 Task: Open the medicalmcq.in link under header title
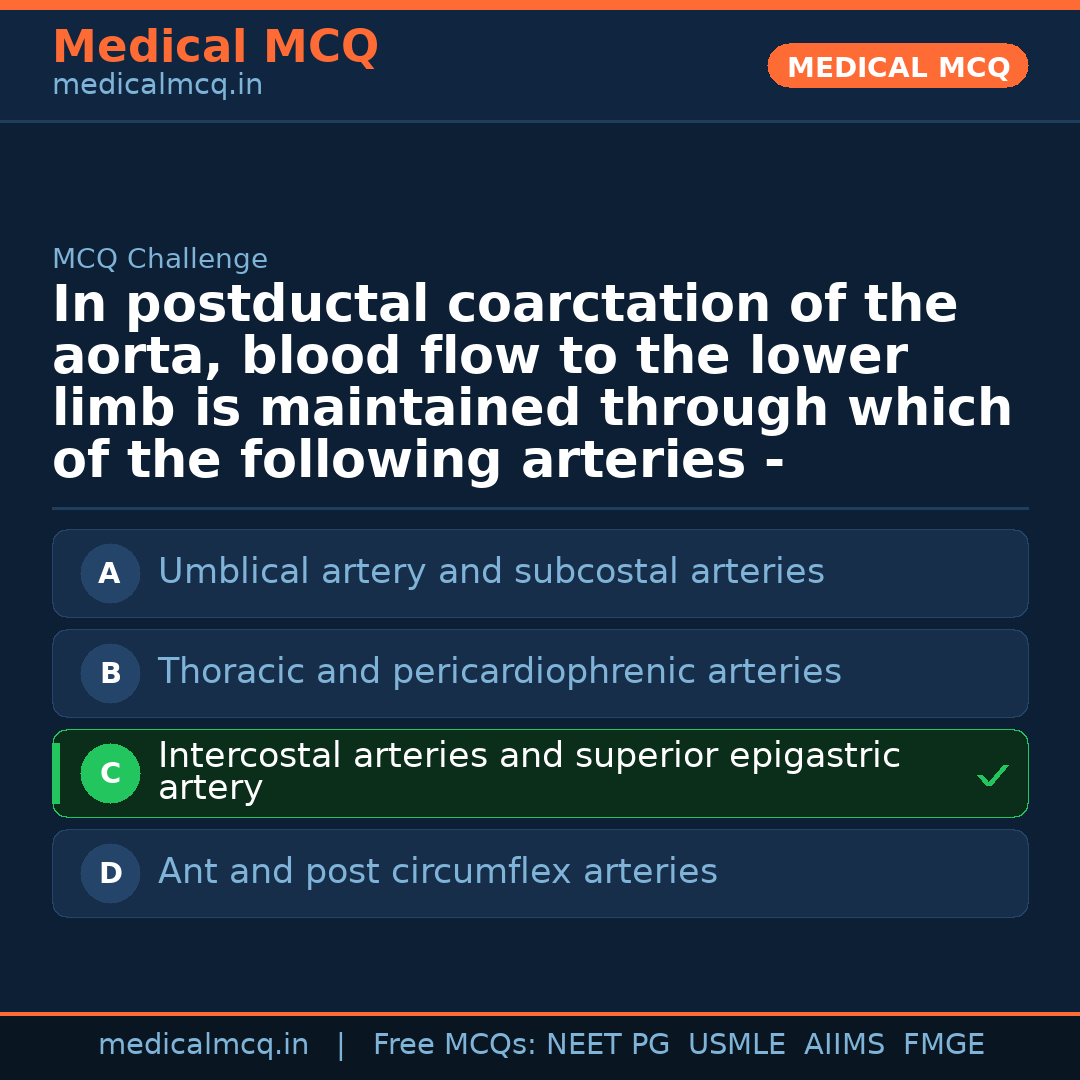click(157, 86)
